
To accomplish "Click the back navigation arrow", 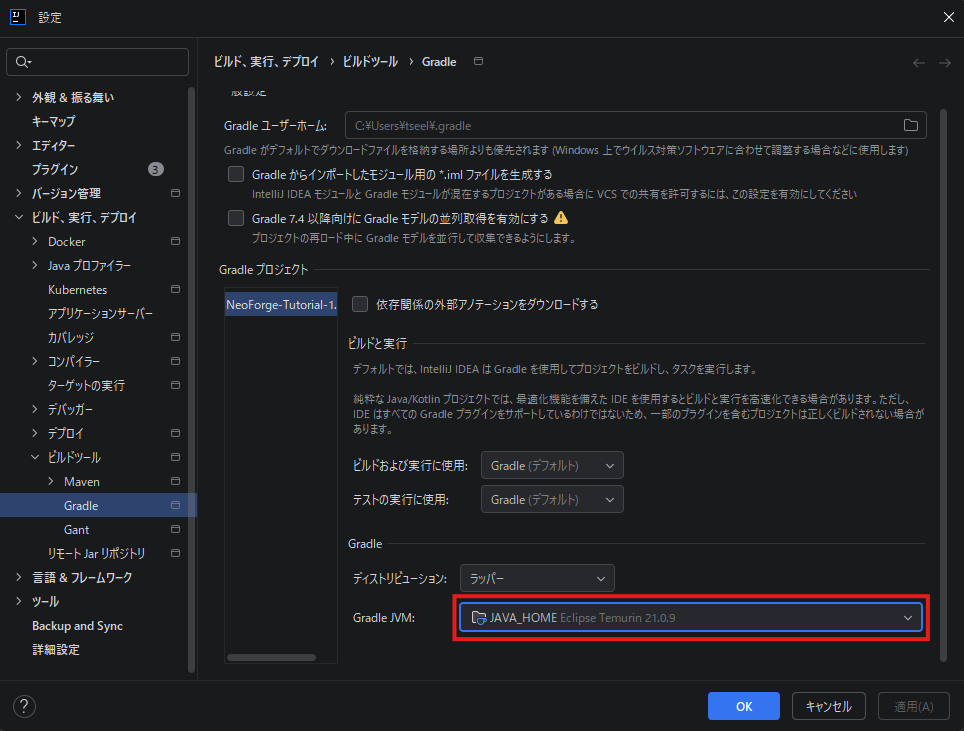I will click(x=919, y=62).
